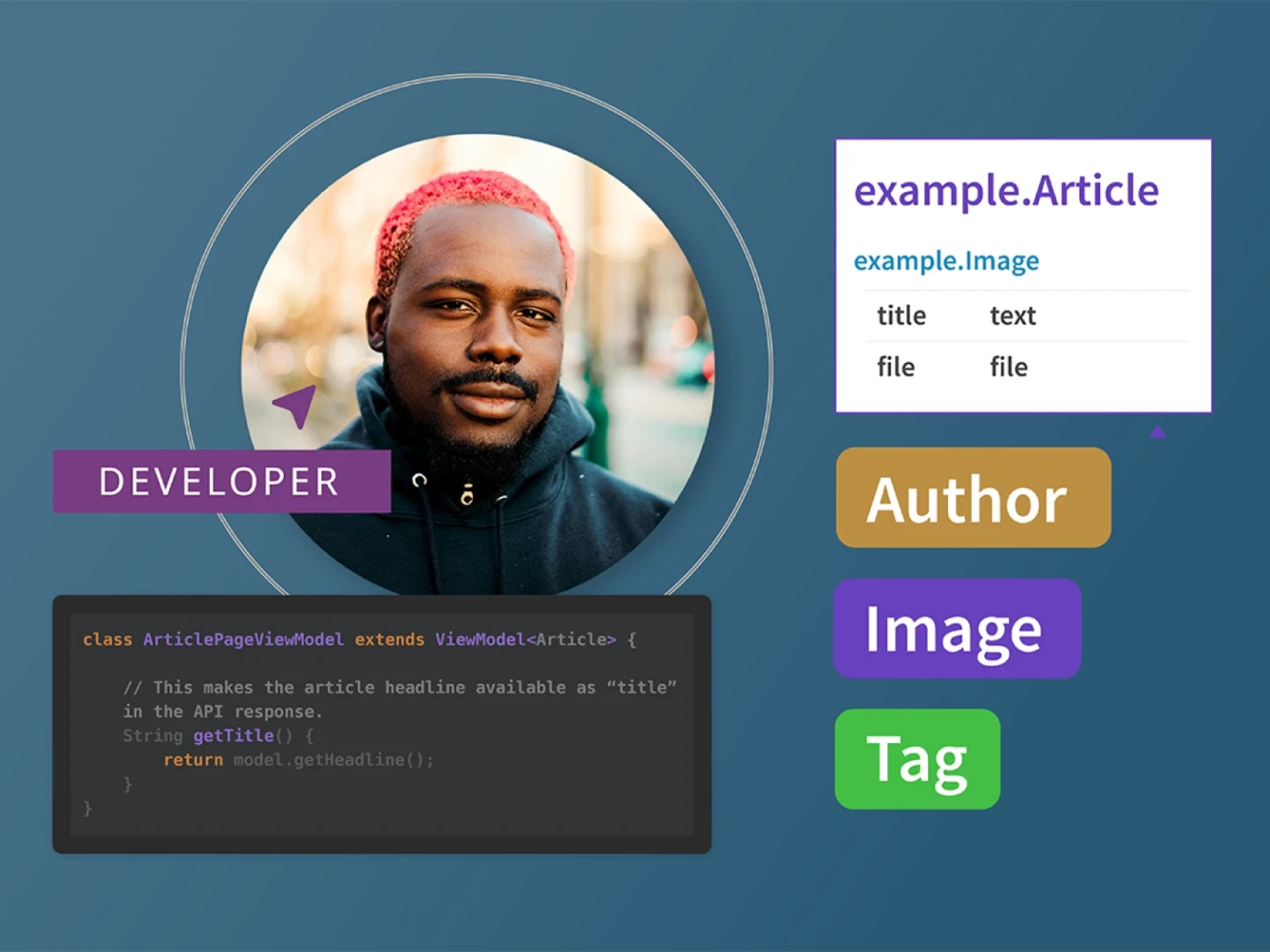
Task: Open the developer's circular portrait photo
Action: 494,353
